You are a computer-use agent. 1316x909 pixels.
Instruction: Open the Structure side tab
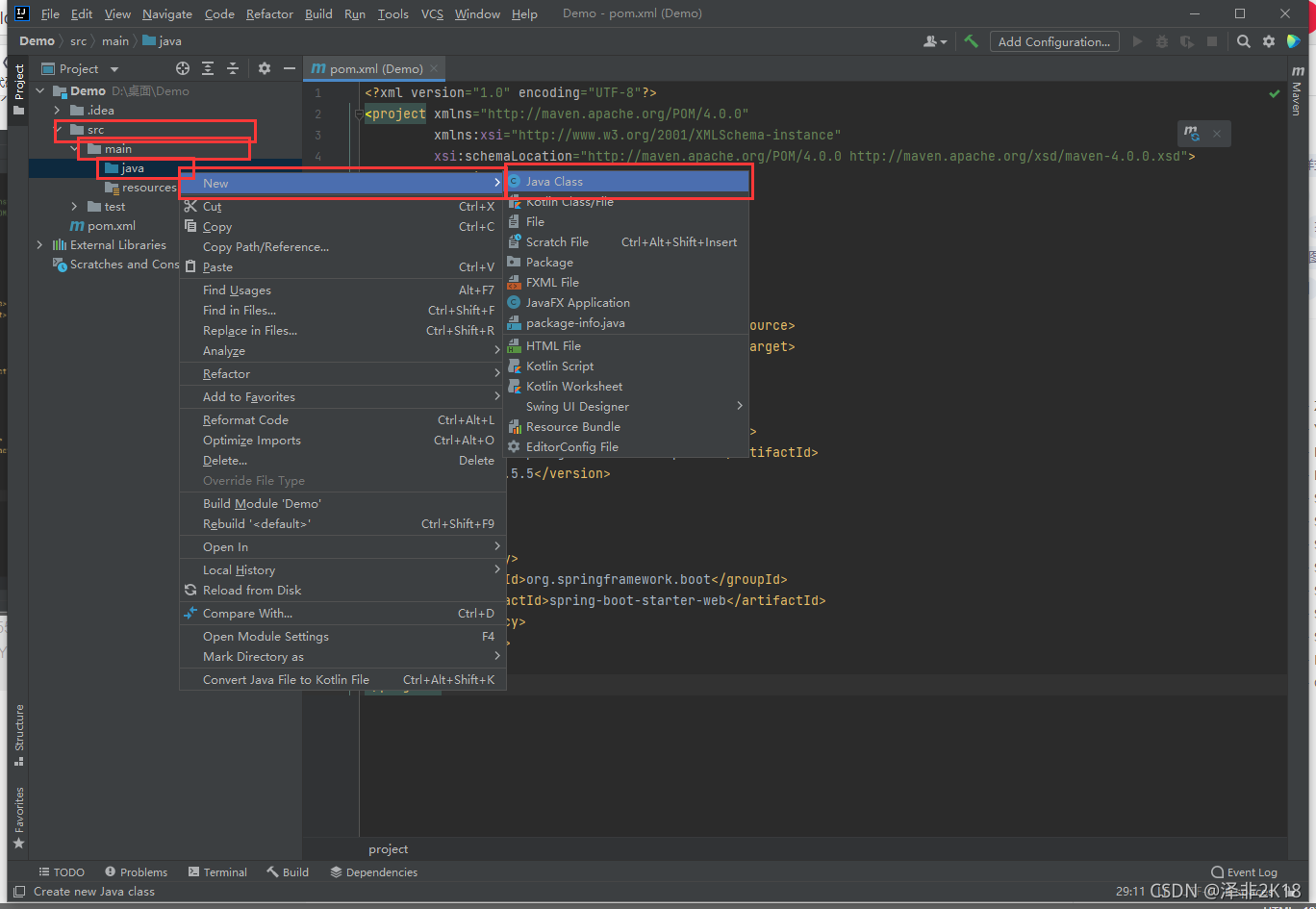(18, 735)
